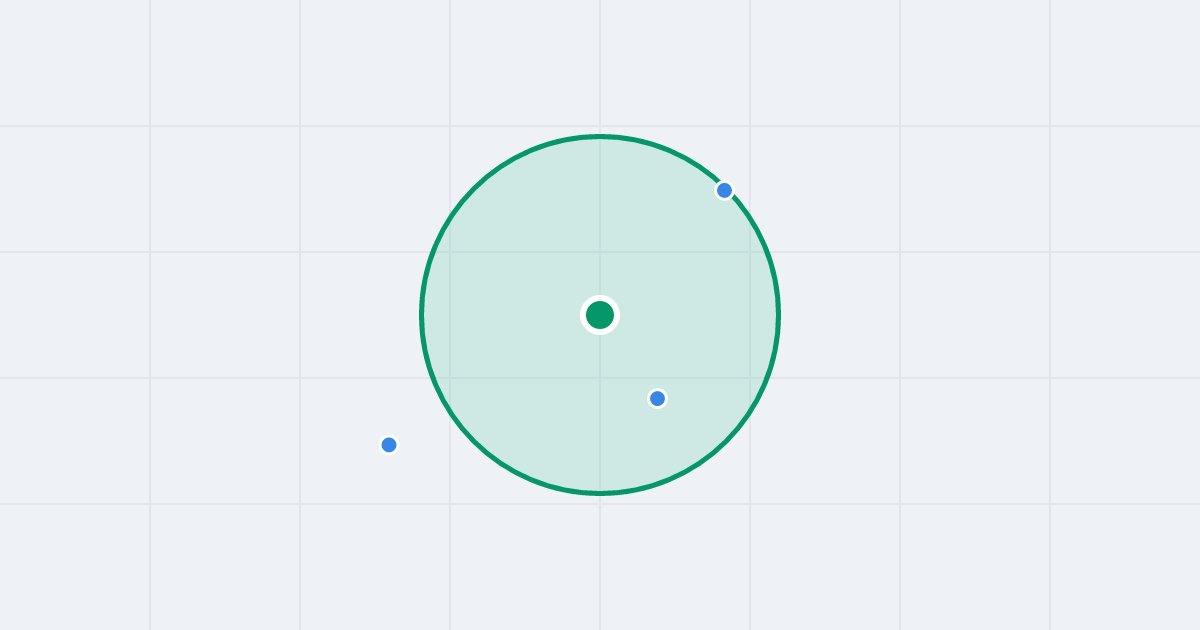Viewport: 1200px width, 630px height.
Task: Click the grid intersection nearest the edge blue point
Action: [x=750, y=252]
